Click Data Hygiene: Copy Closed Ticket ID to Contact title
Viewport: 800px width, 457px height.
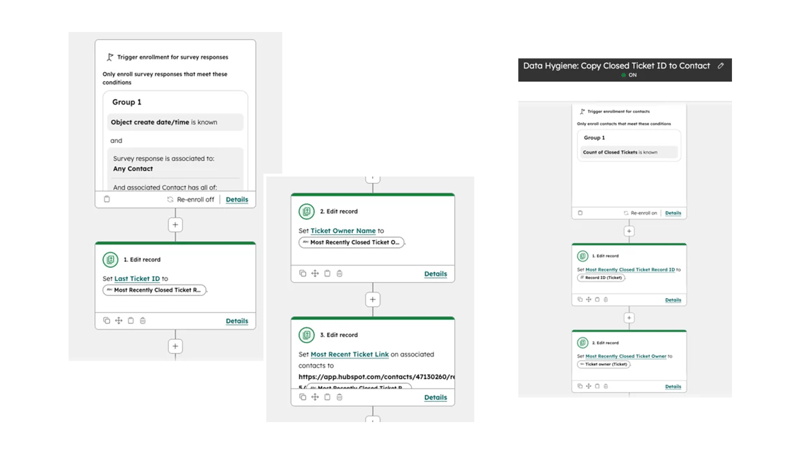616,66
